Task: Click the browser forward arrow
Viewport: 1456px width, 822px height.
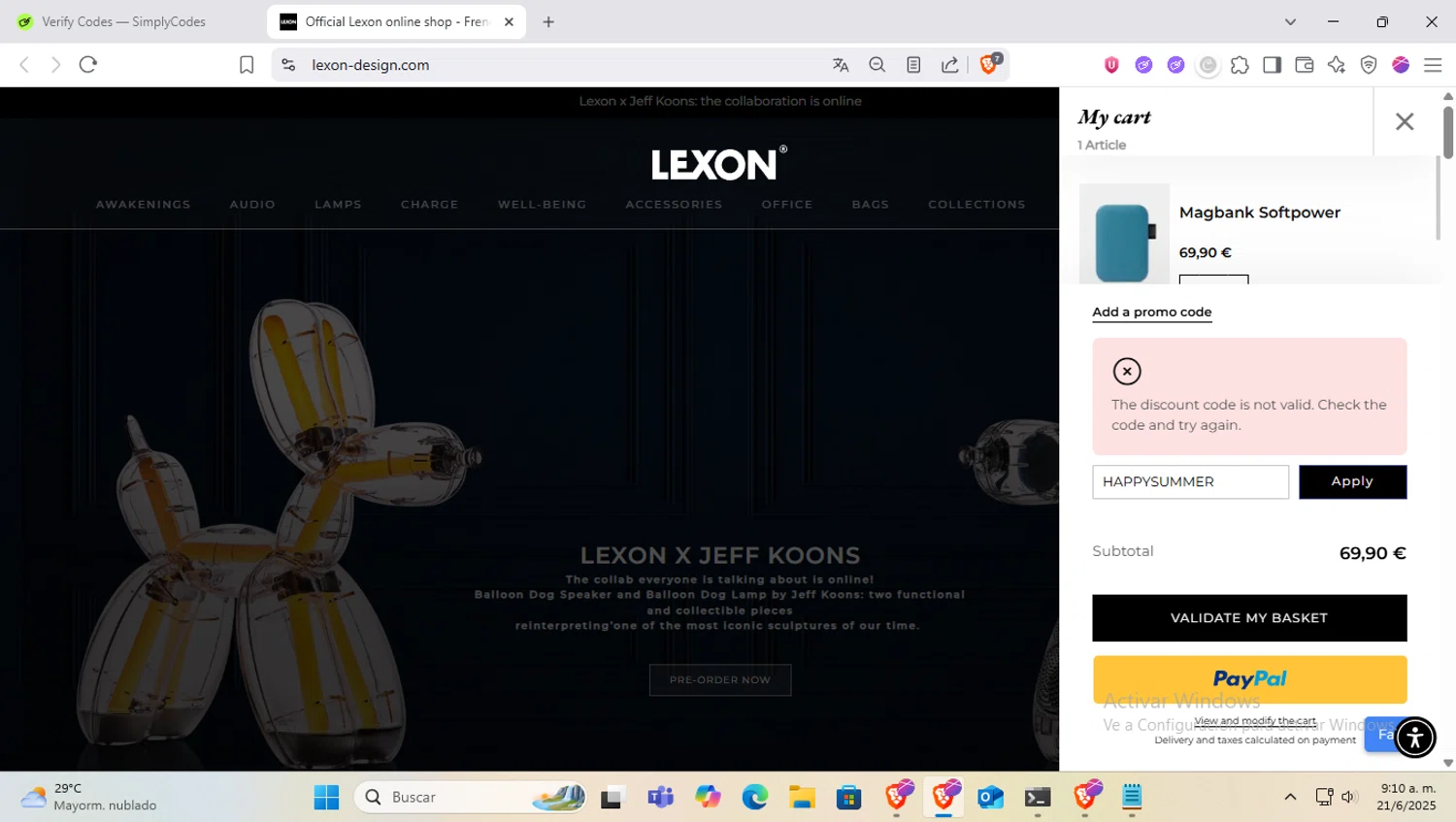Action: tap(56, 65)
